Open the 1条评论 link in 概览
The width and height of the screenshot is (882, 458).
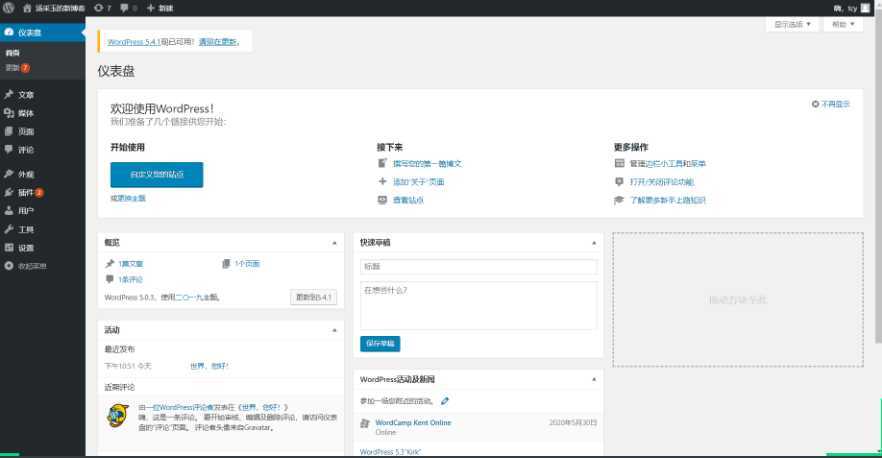[x=130, y=279]
